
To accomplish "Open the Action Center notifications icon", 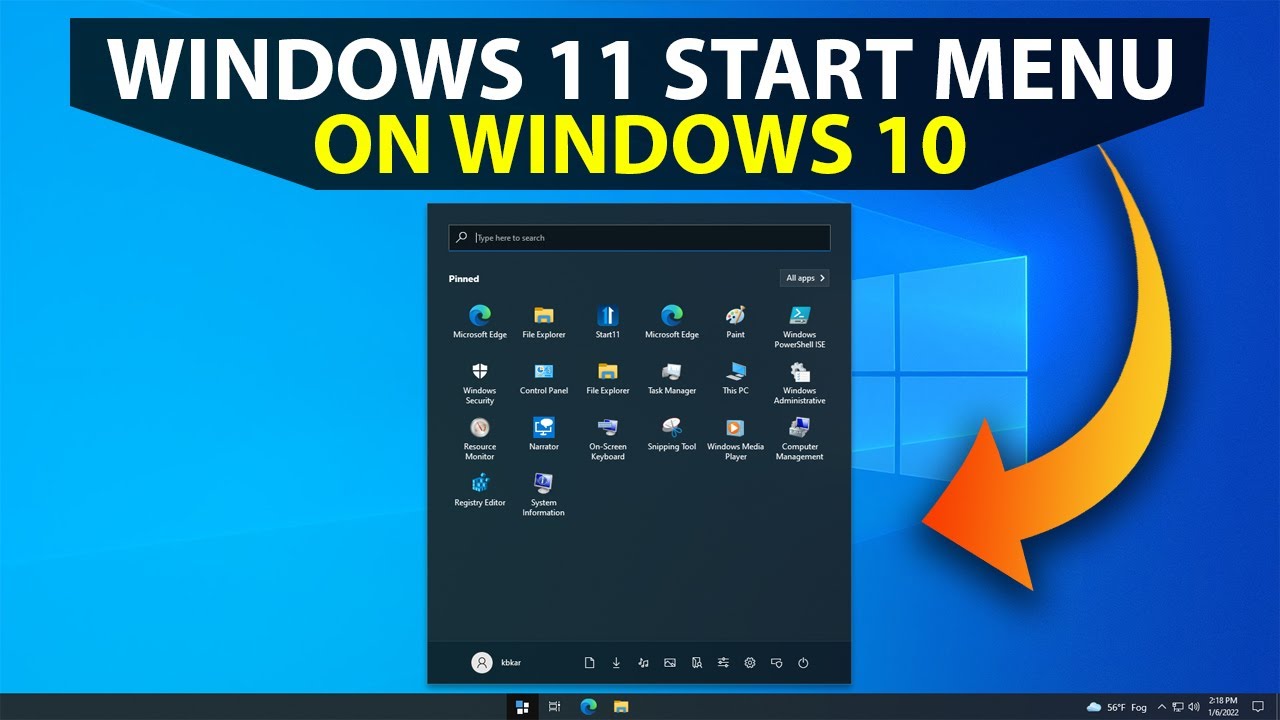I will pos(1259,707).
